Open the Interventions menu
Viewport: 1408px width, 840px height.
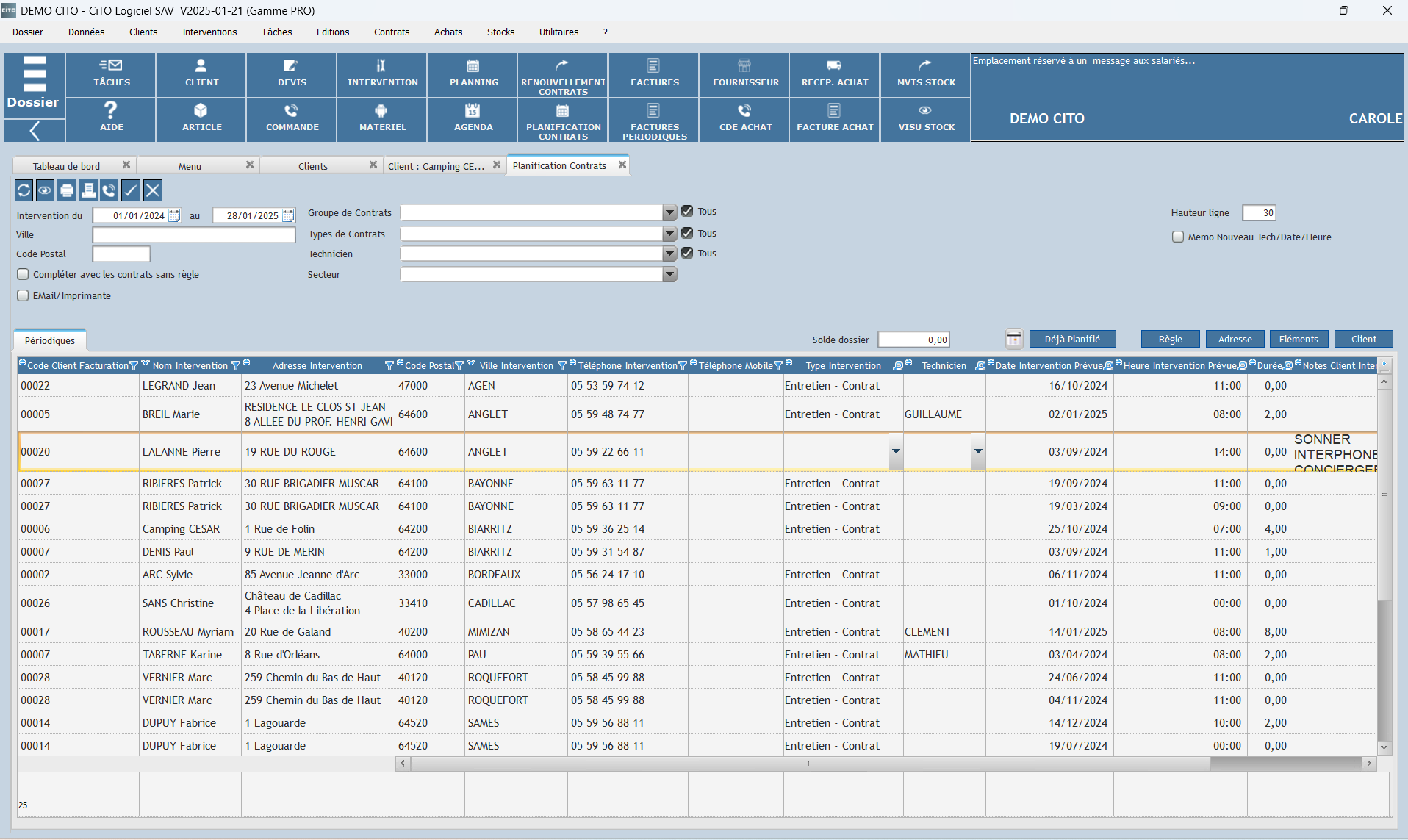coord(209,32)
